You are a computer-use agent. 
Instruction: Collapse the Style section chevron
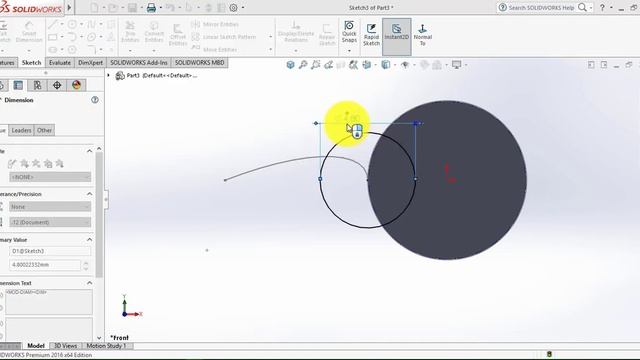click(89, 151)
